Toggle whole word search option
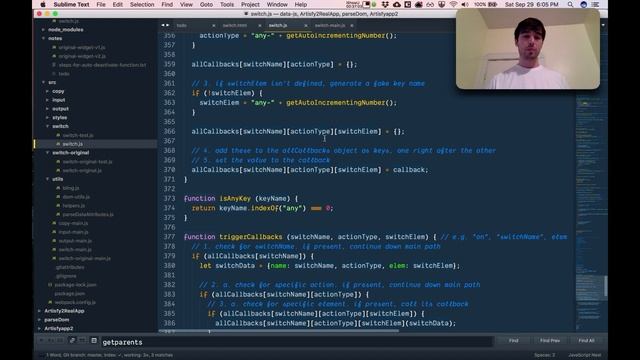 60,340
